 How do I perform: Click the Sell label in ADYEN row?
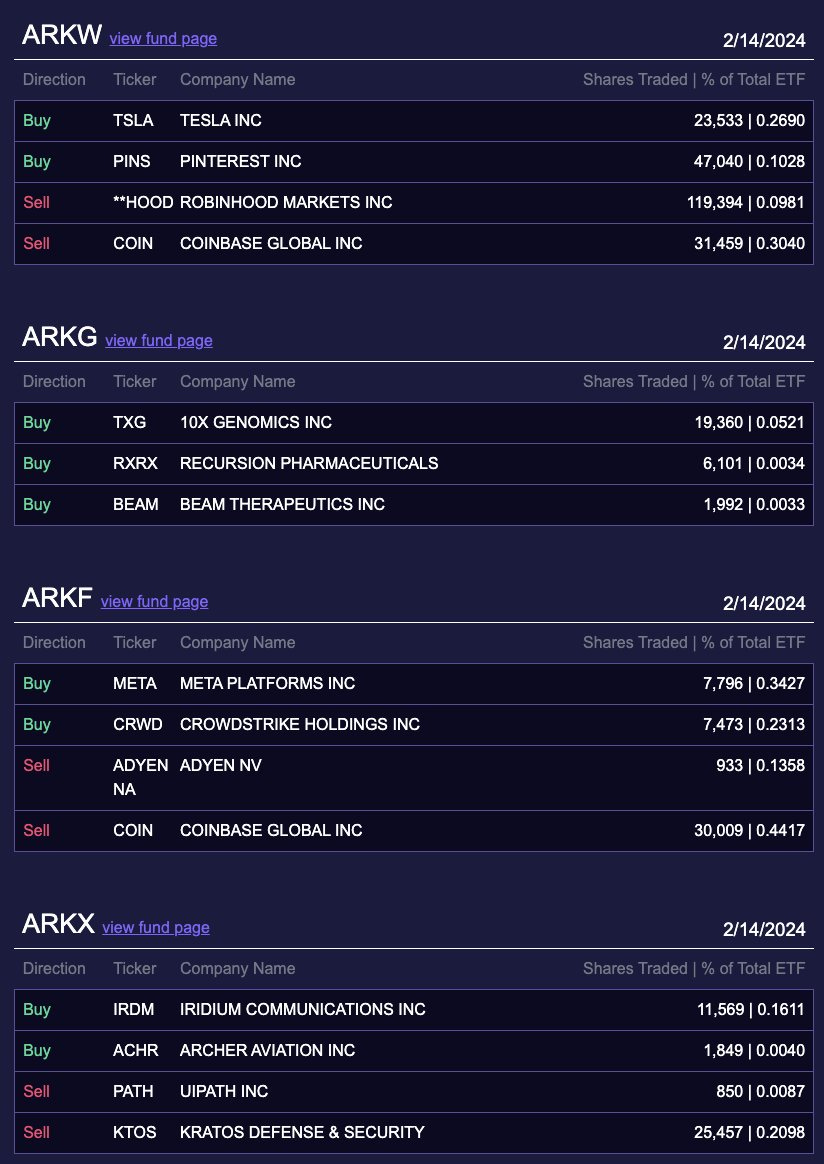coord(36,765)
